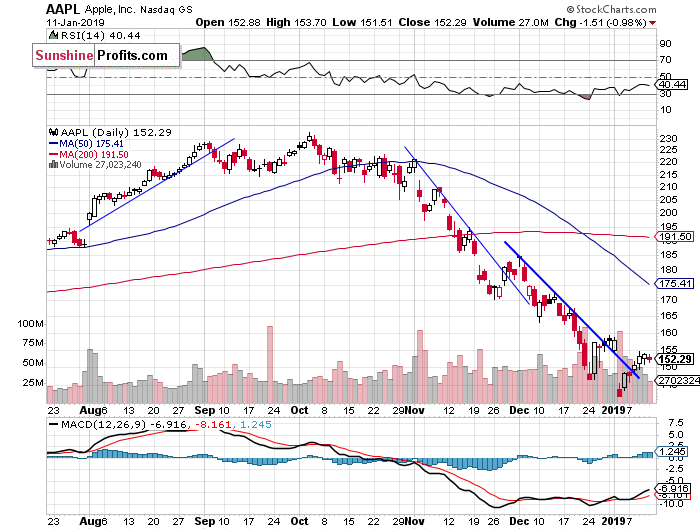Click the 'Open 152.88' value
Screen dimensions: 700x530
click(228, 22)
